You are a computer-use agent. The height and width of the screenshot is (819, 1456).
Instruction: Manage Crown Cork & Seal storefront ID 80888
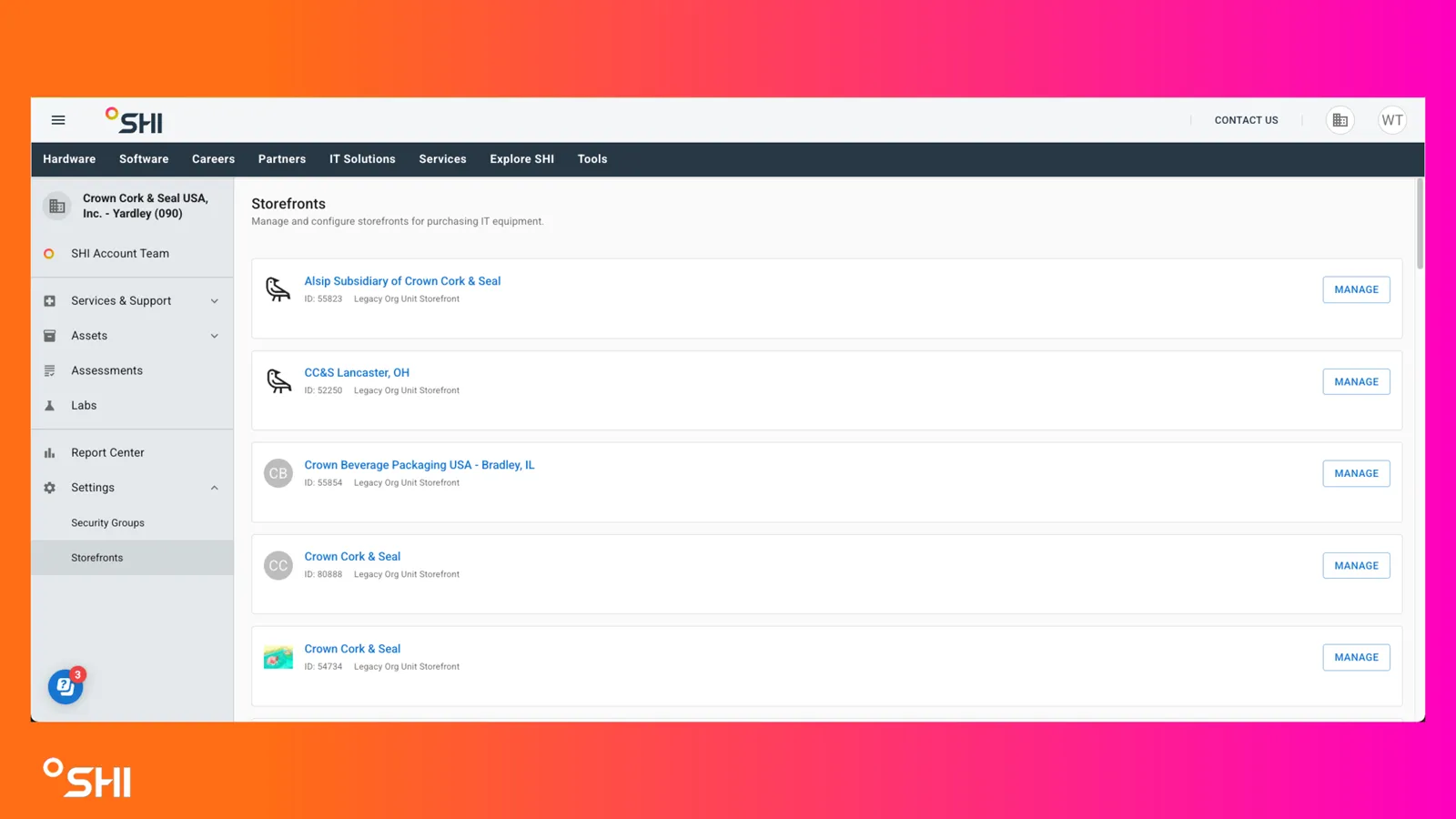point(1356,565)
